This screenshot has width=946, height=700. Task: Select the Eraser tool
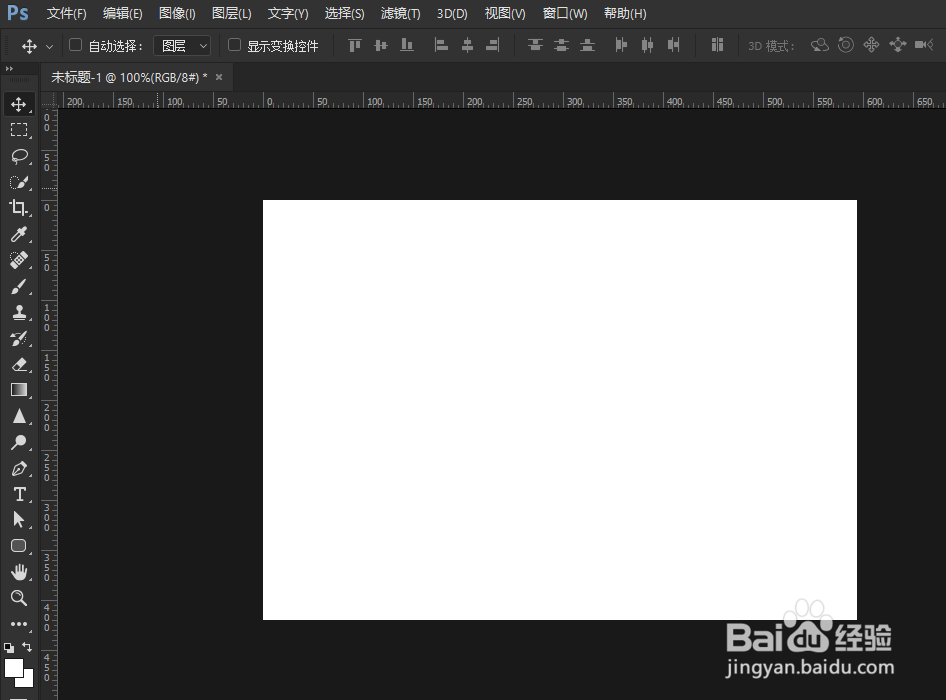(x=19, y=364)
